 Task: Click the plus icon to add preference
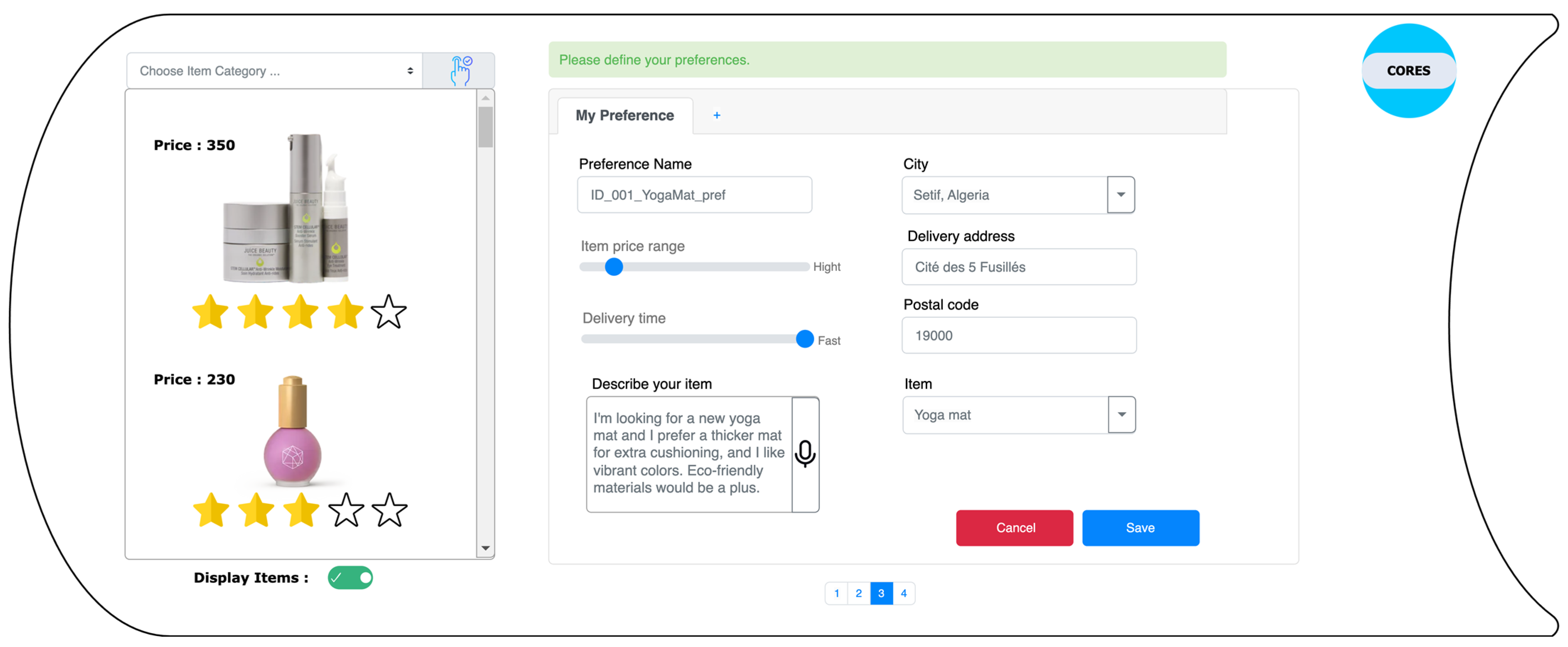717,115
